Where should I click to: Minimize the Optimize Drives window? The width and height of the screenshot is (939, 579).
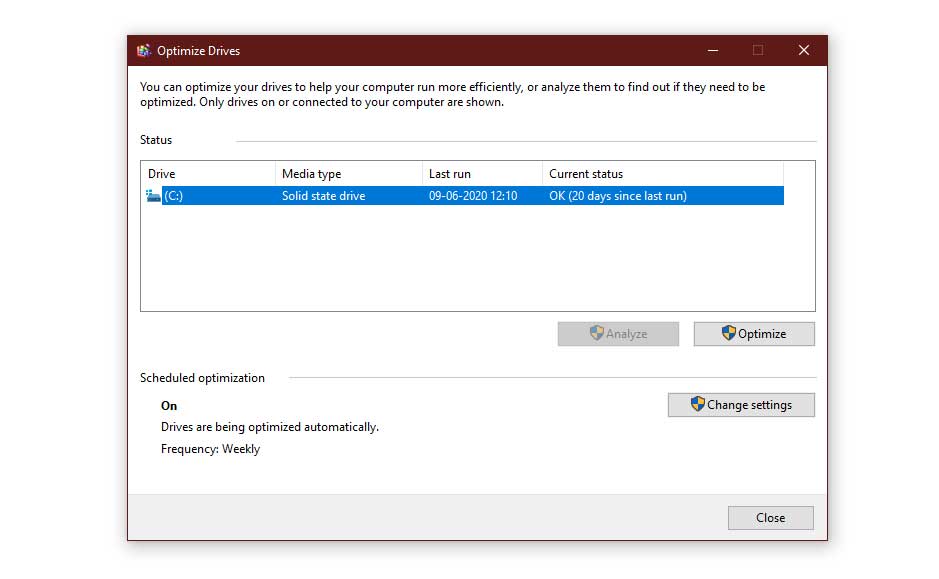point(713,51)
